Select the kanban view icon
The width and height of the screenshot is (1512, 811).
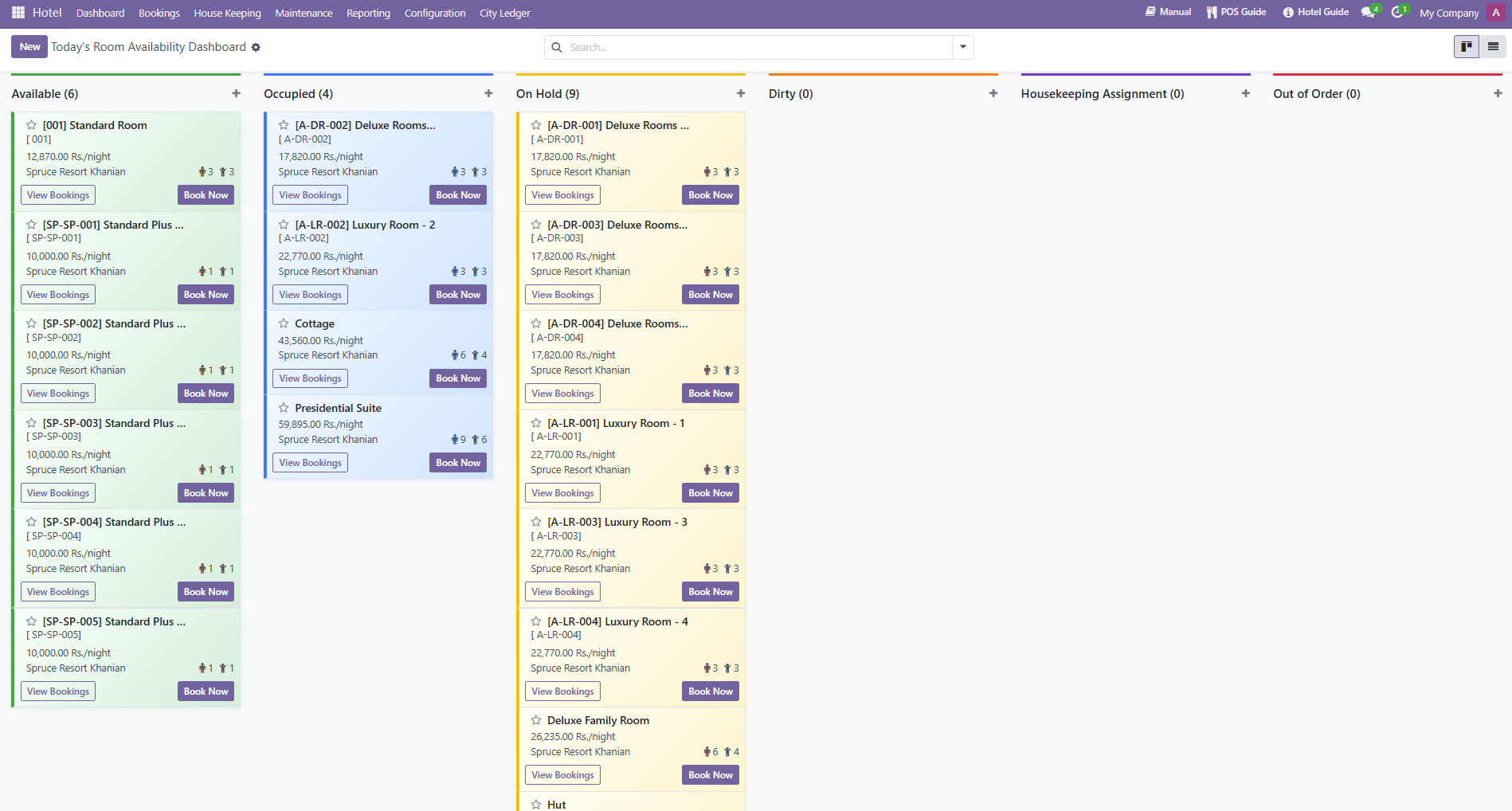point(1467,47)
